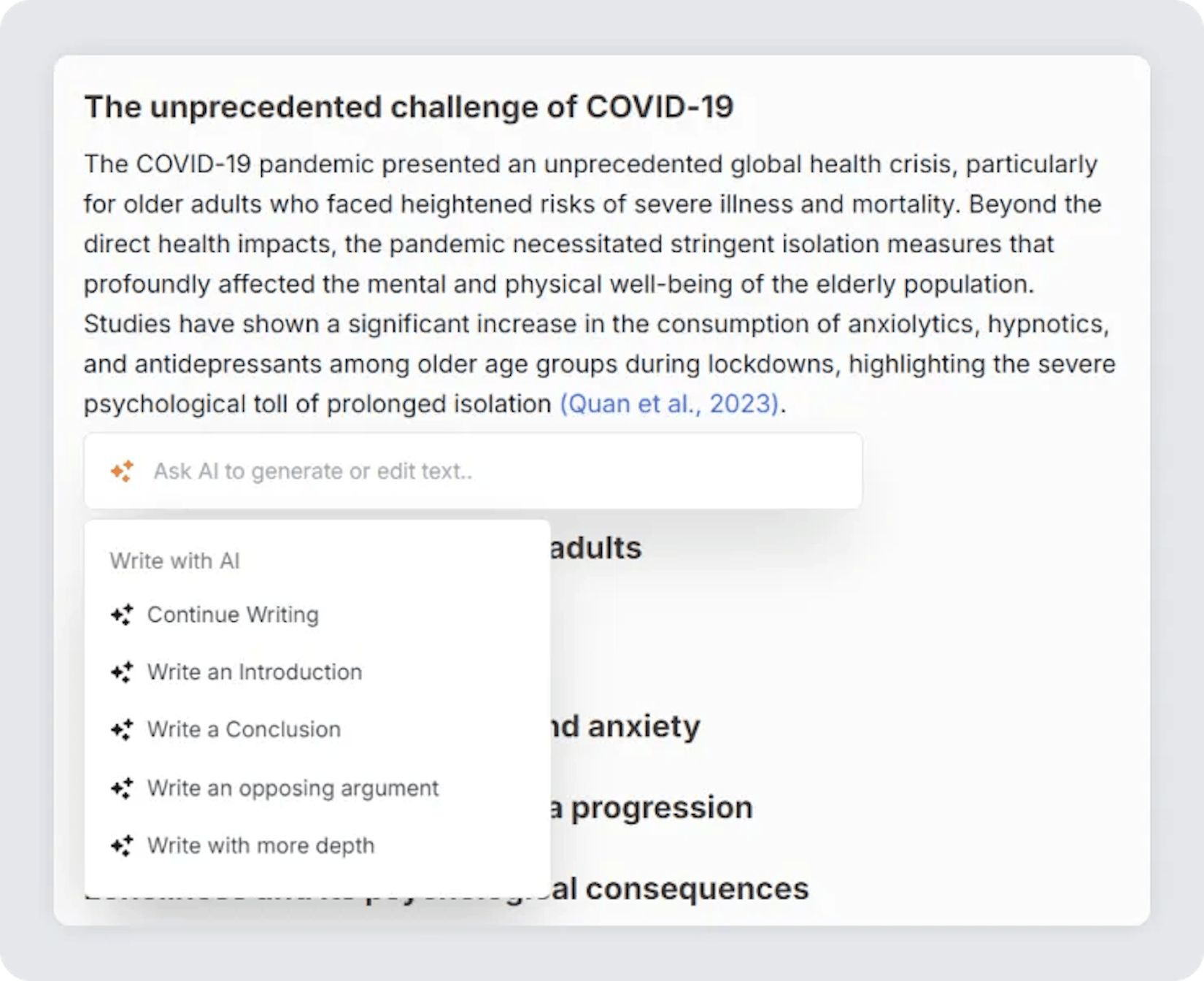The width and height of the screenshot is (1204, 981).
Task: Click the Write with AI menu label
Action: 174,561
